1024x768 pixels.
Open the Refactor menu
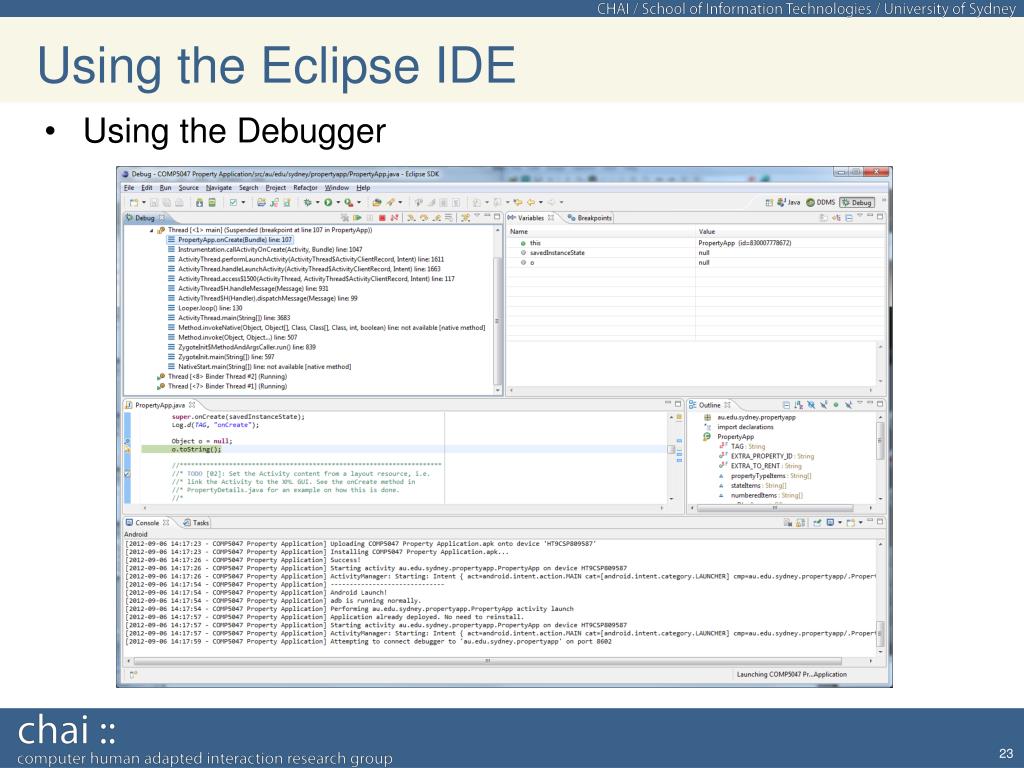click(305, 188)
